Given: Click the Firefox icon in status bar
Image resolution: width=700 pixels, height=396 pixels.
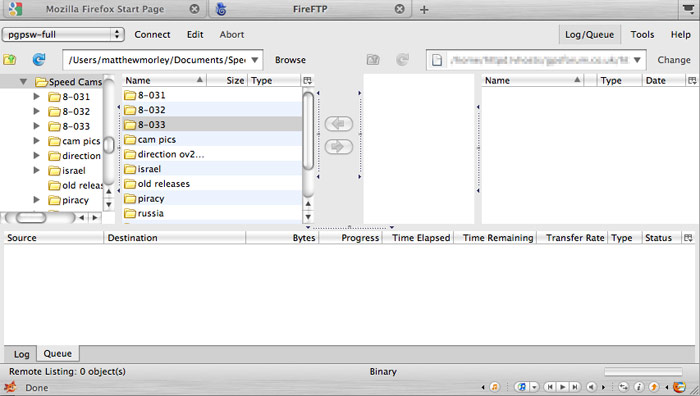Looking at the screenshot, I should (679, 387).
